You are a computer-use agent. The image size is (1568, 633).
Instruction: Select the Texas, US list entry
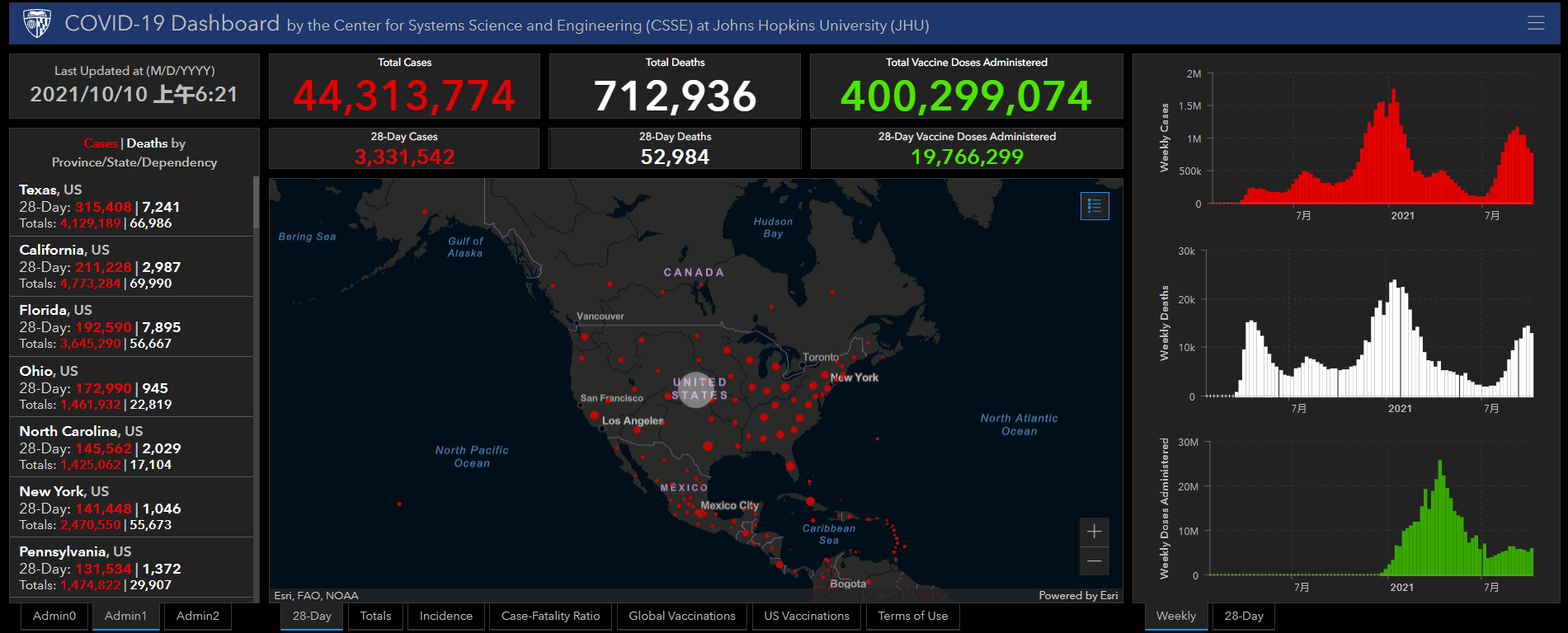pyautogui.click(x=131, y=206)
